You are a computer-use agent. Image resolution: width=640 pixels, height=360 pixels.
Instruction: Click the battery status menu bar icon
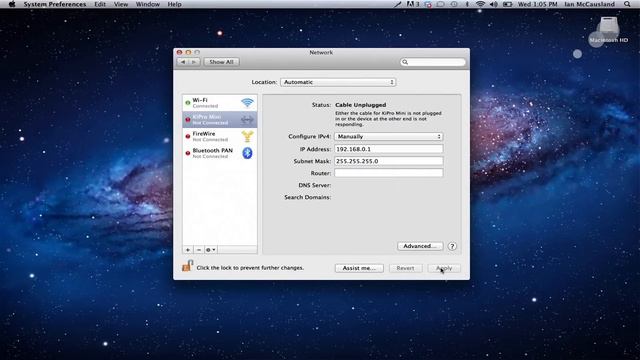[x=507, y=4]
